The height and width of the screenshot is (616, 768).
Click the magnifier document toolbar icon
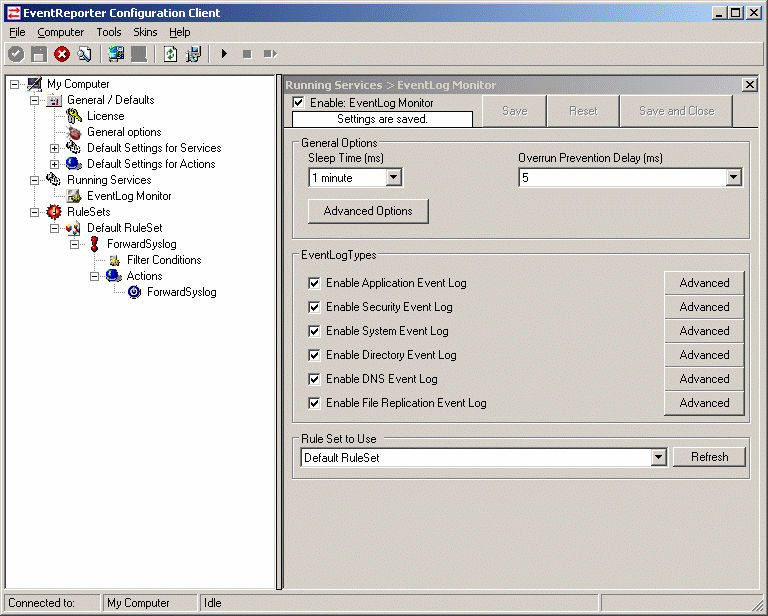click(x=85, y=54)
